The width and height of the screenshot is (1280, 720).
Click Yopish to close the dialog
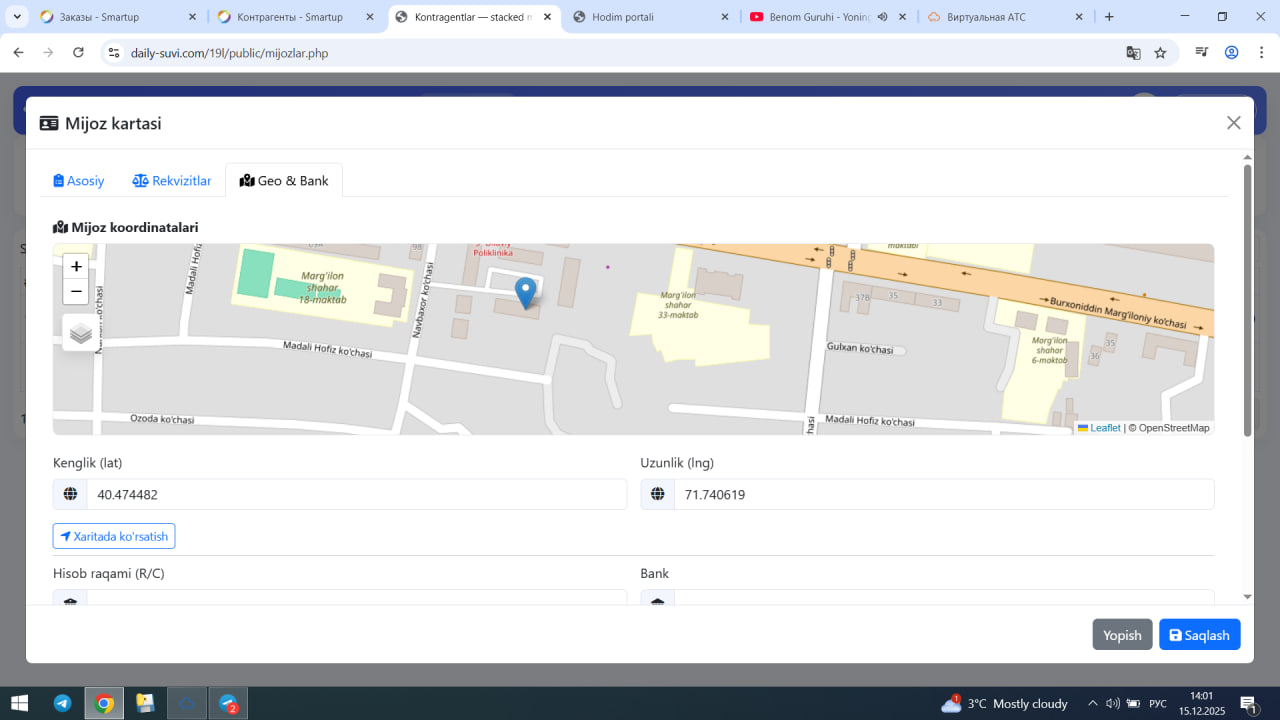1122,635
